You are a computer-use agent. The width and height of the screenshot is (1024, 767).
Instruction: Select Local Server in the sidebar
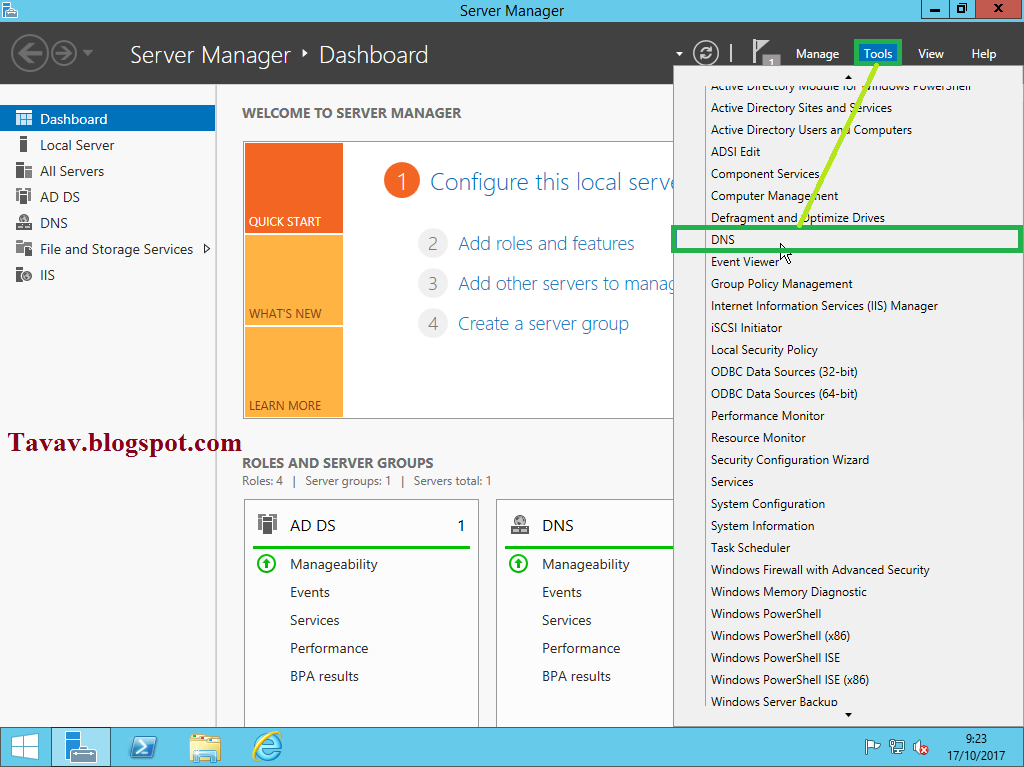click(x=76, y=145)
